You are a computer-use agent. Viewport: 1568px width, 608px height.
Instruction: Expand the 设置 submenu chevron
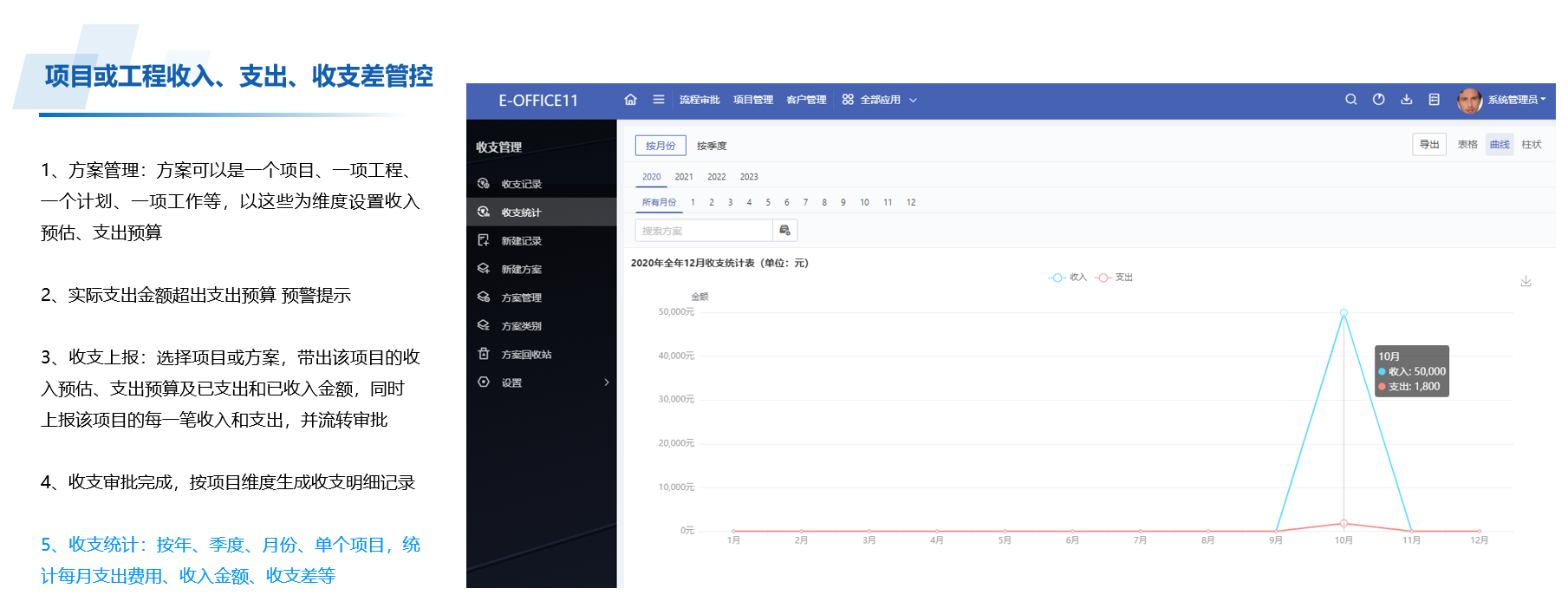607,382
